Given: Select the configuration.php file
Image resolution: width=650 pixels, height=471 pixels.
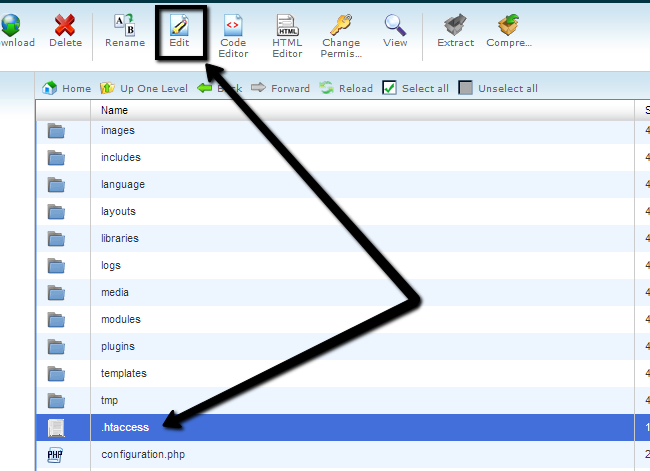Looking at the screenshot, I should coord(143,455).
